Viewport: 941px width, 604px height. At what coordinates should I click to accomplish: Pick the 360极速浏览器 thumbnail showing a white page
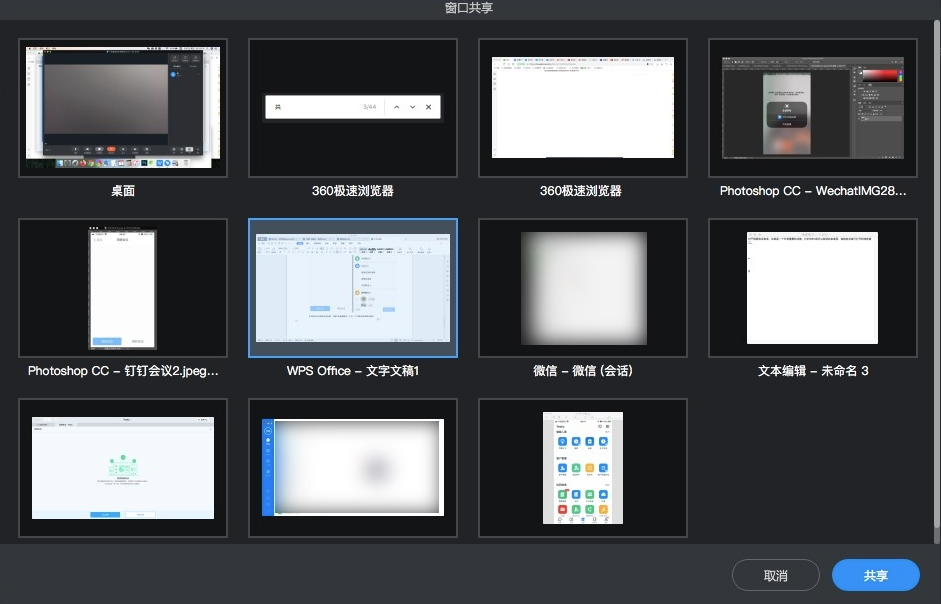pyautogui.click(x=583, y=108)
